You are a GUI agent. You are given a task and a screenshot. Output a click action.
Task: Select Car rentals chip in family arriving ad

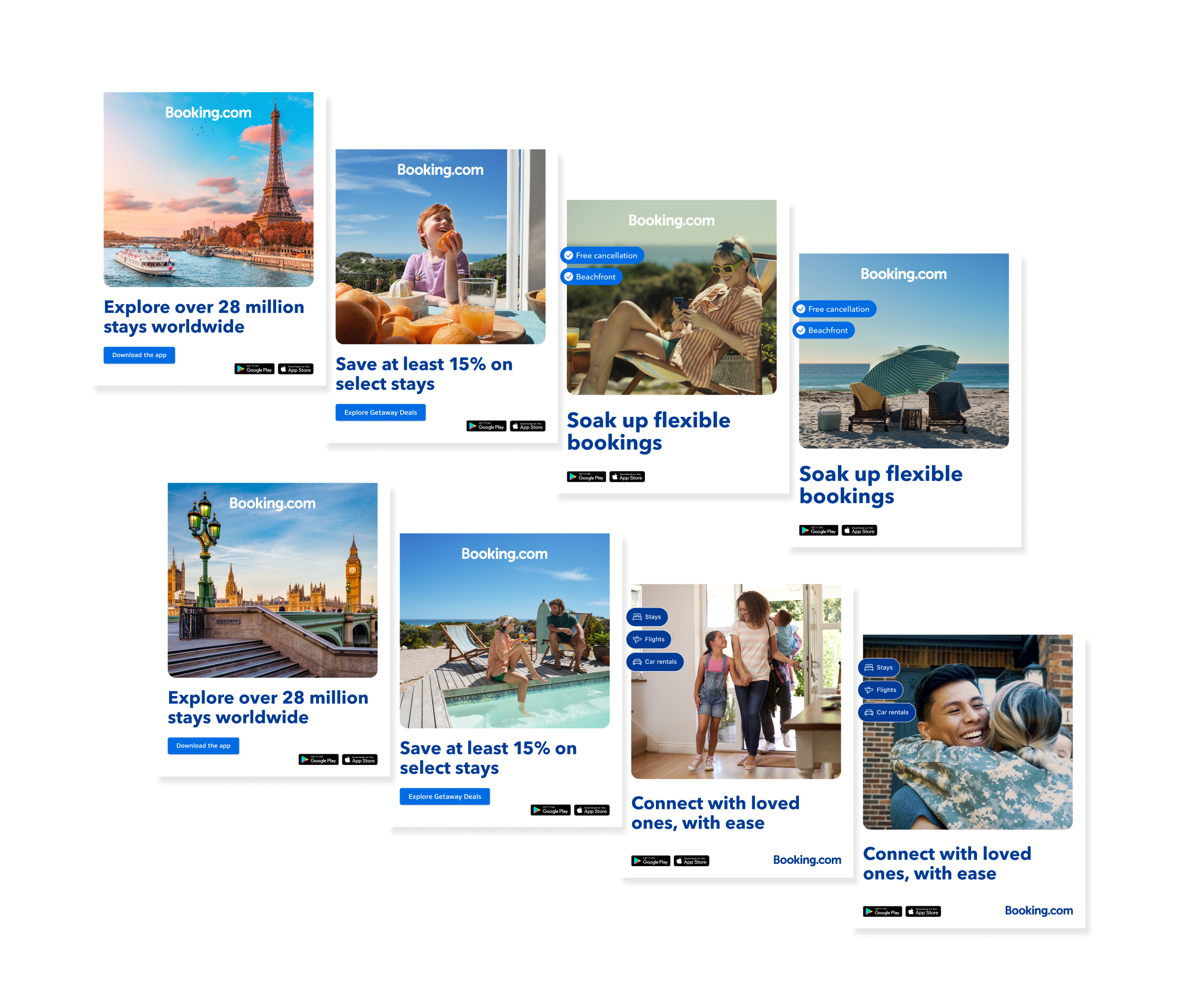(x=655, y=662)
